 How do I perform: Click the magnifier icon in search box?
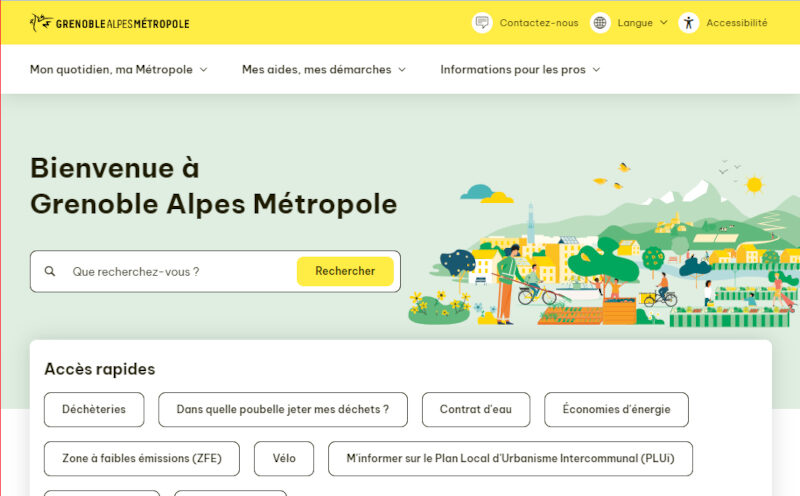point(49,271)
